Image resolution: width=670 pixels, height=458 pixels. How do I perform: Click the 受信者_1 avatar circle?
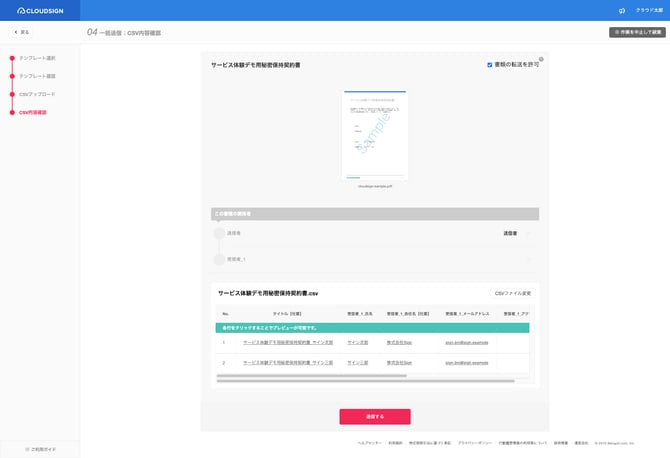pos(220,259)
